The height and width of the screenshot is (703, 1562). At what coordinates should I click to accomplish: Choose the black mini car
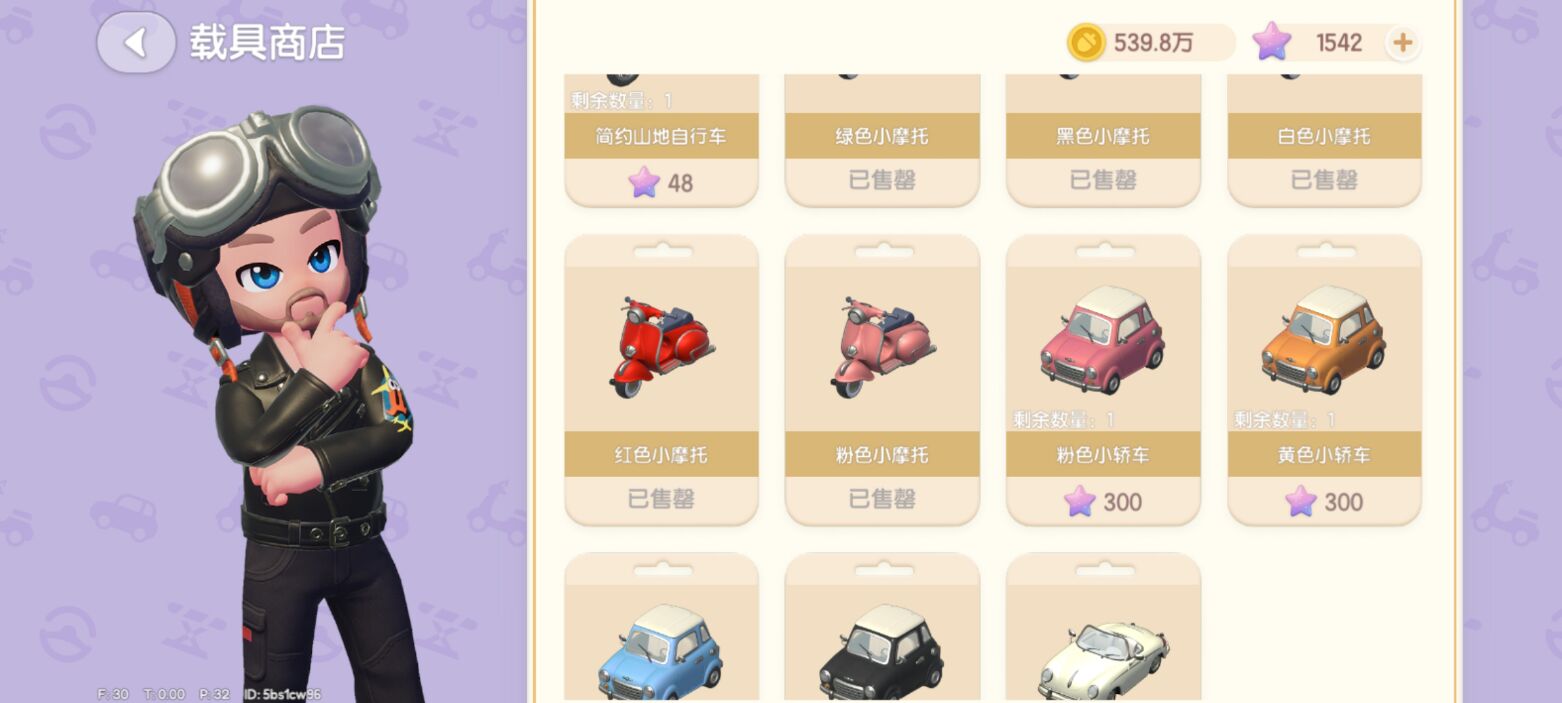pos(881,650)
